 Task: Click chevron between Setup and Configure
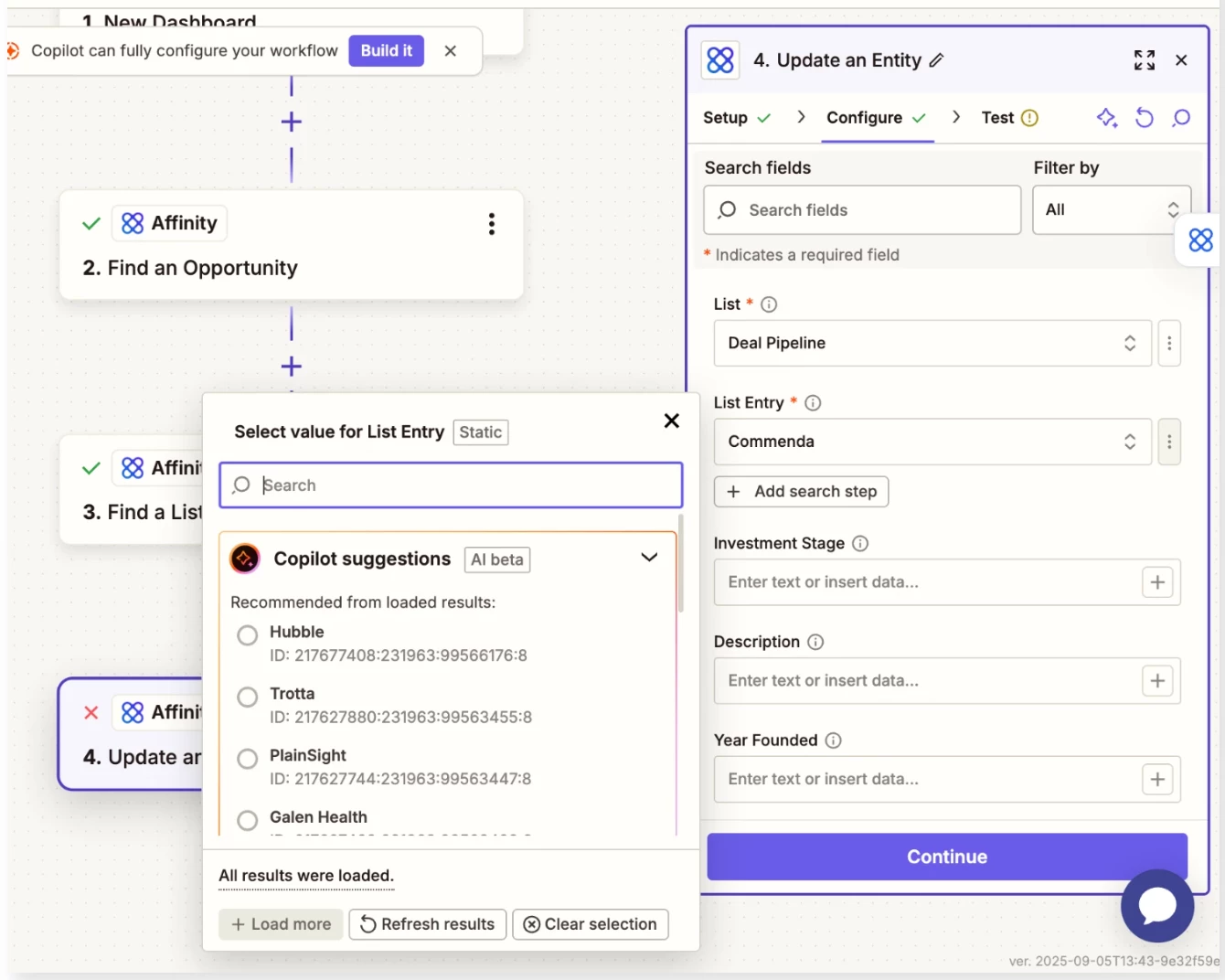pos(801,117)
